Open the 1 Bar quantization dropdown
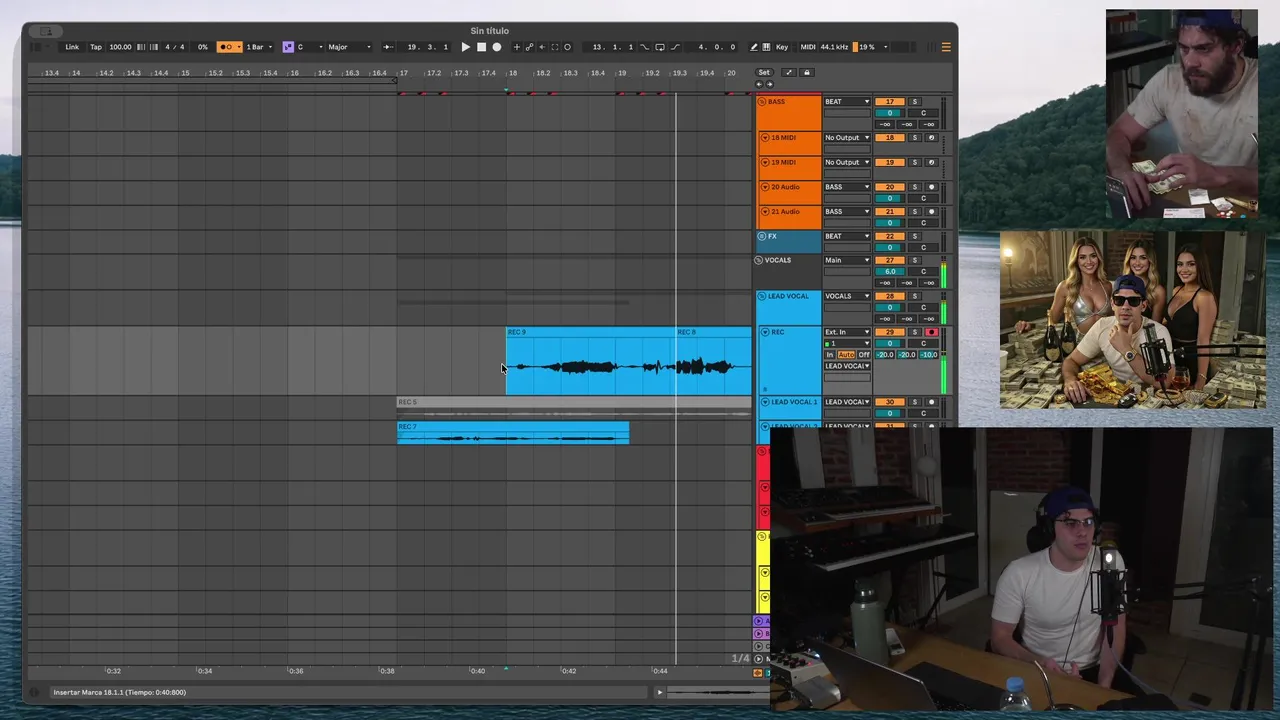The image size is (1280, 720). (x=259, y=47)
